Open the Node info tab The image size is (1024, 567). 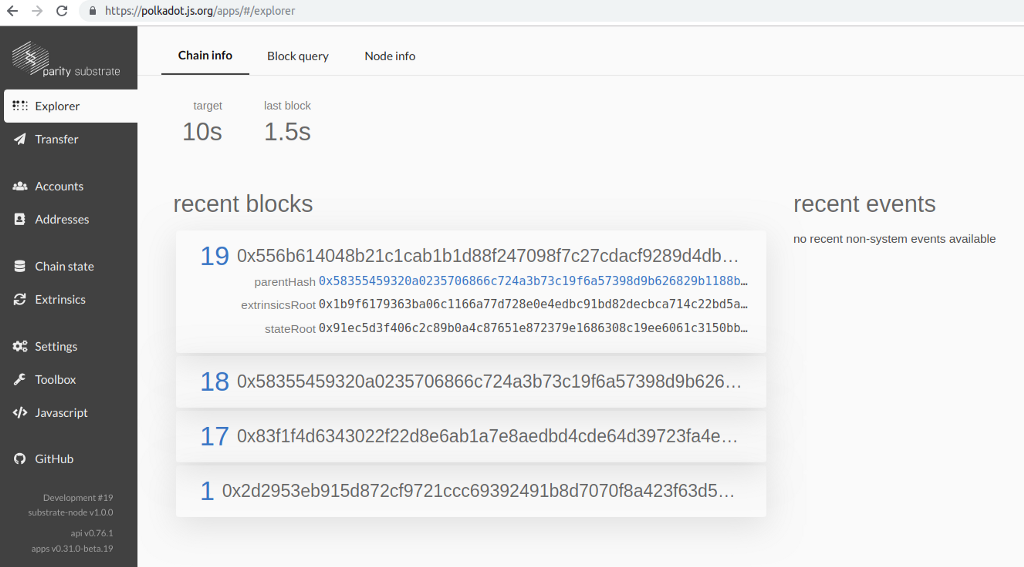click(x=390, y=56)
